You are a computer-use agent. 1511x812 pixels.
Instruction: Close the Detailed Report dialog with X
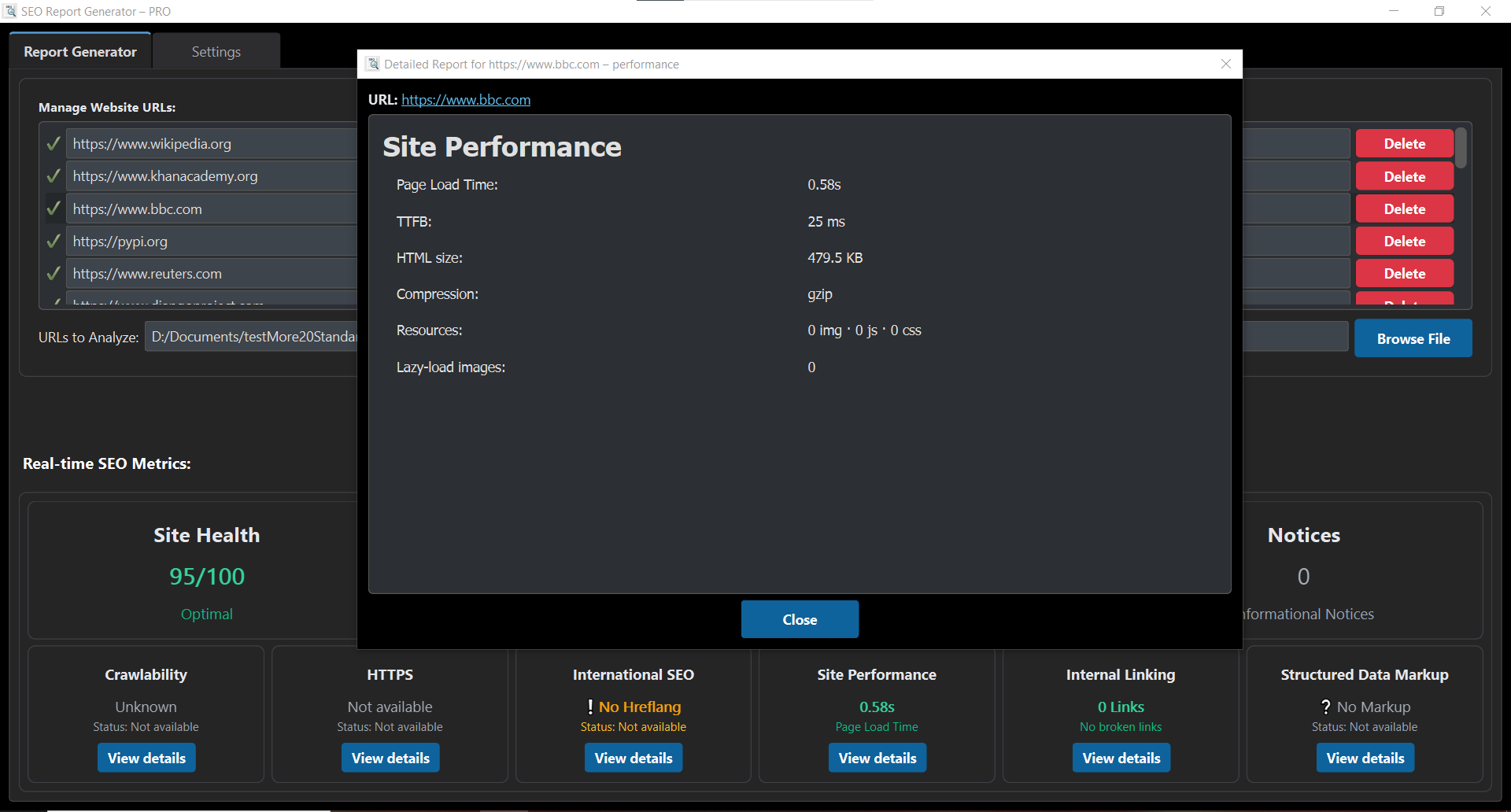[x=1225, y=64]
